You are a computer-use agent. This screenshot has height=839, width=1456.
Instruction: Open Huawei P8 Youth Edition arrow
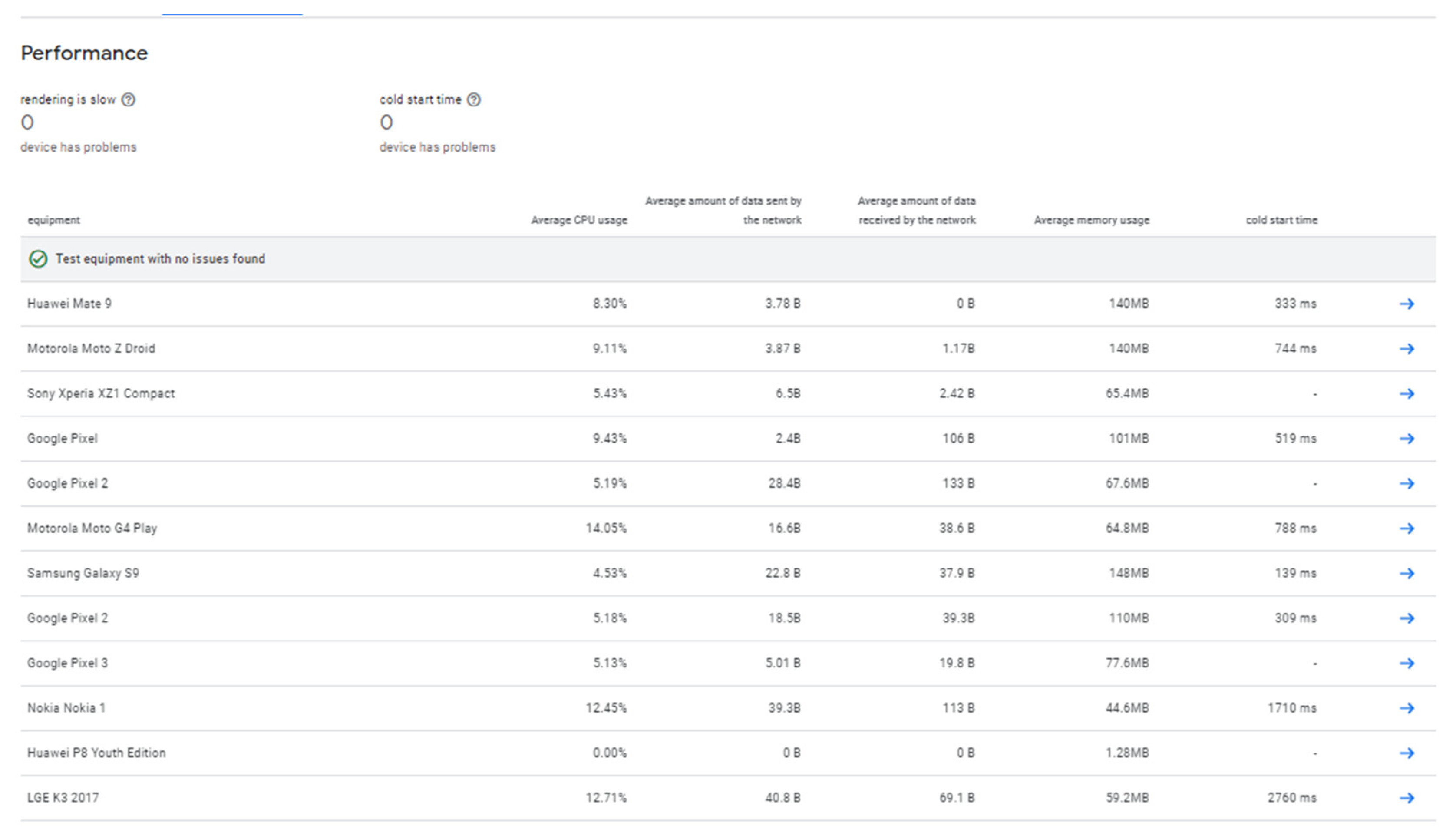pos(1406,753)
